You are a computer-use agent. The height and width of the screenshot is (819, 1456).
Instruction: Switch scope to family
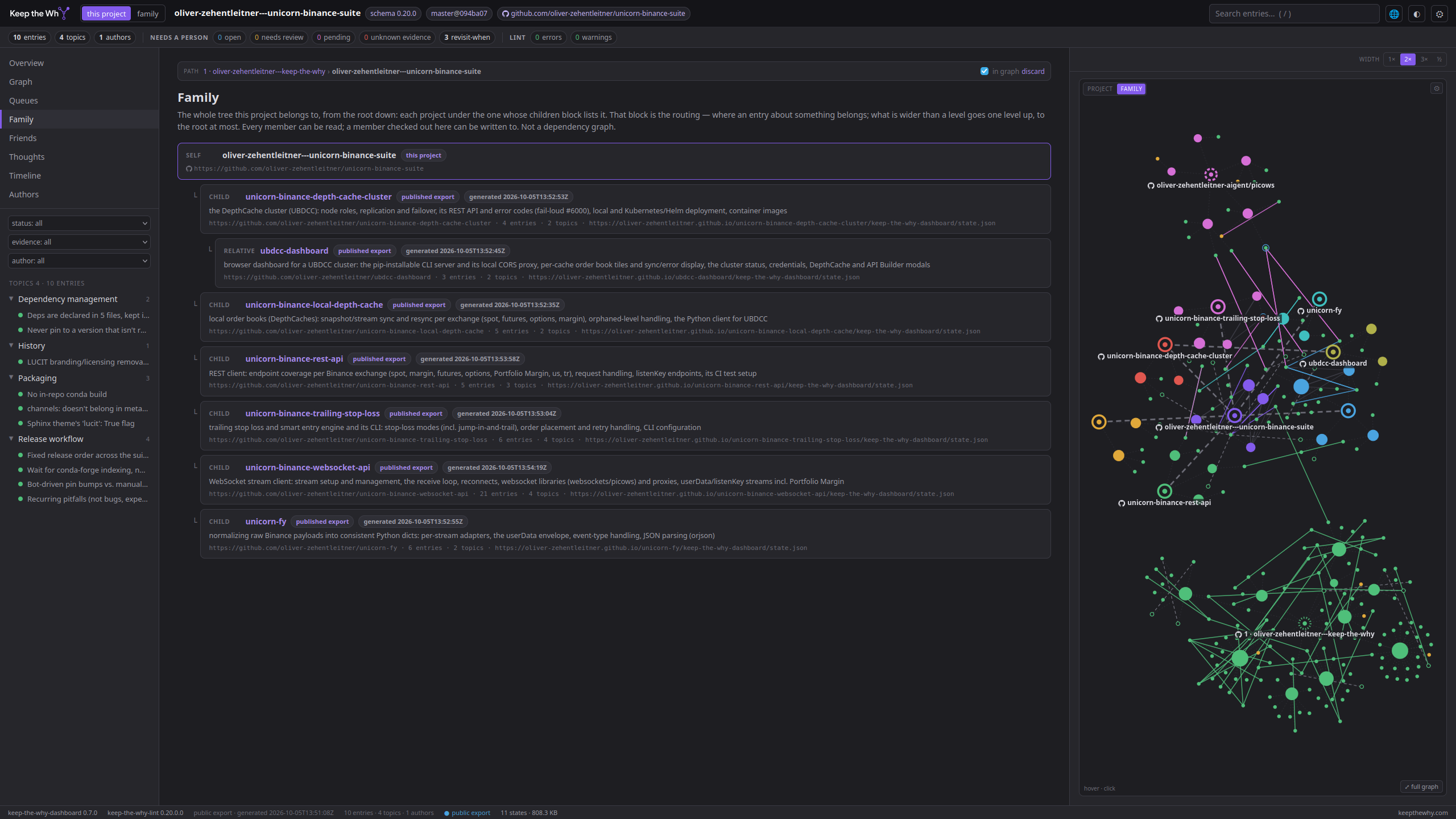[x=147, y=14]
